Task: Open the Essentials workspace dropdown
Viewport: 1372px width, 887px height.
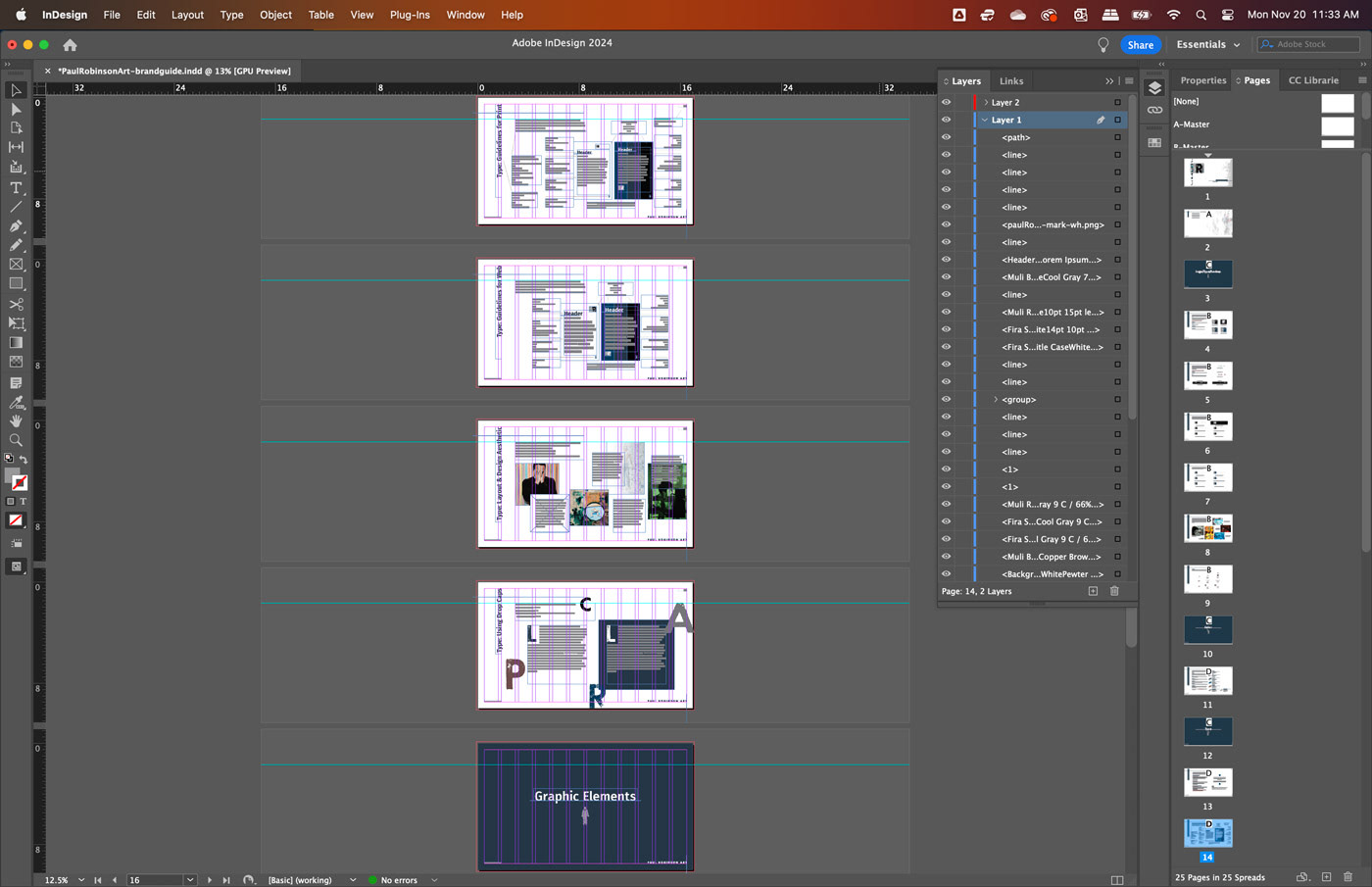Action: click(x=1208, y=45)
